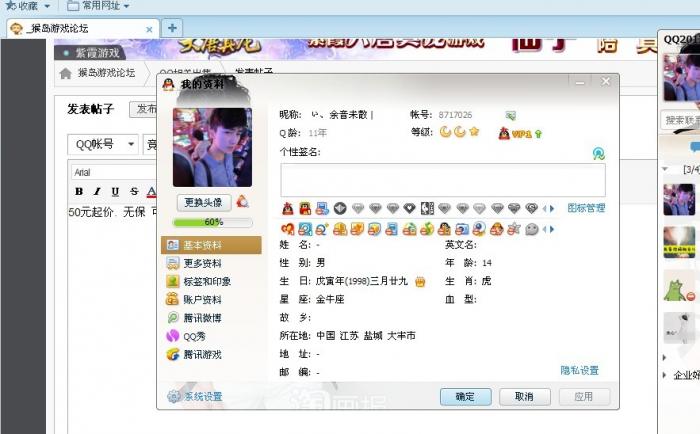Image resolution: width=700 pixels, height=434 pixels.
Task: Click the signature sync icon above text box
Action: point(598,154)
